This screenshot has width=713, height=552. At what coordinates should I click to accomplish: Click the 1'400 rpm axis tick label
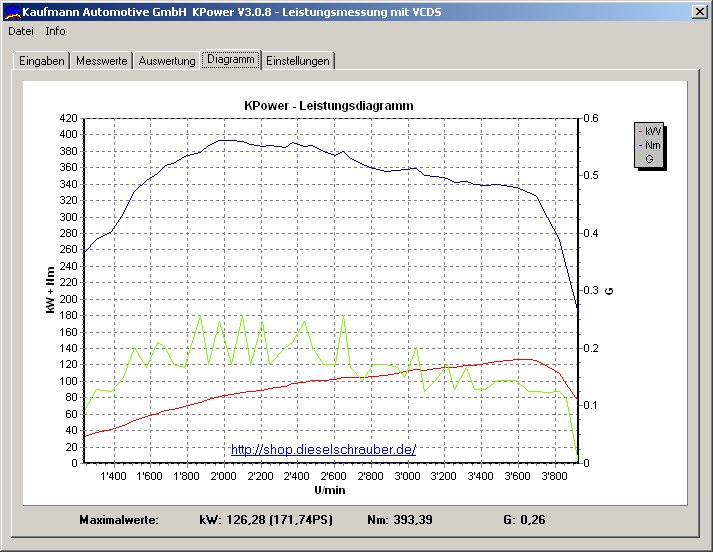113,476
